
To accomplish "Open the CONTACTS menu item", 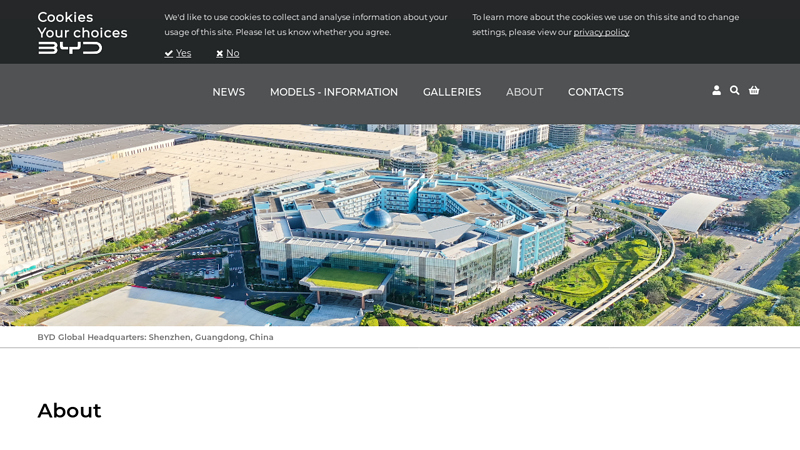I will tap(595, 92).
